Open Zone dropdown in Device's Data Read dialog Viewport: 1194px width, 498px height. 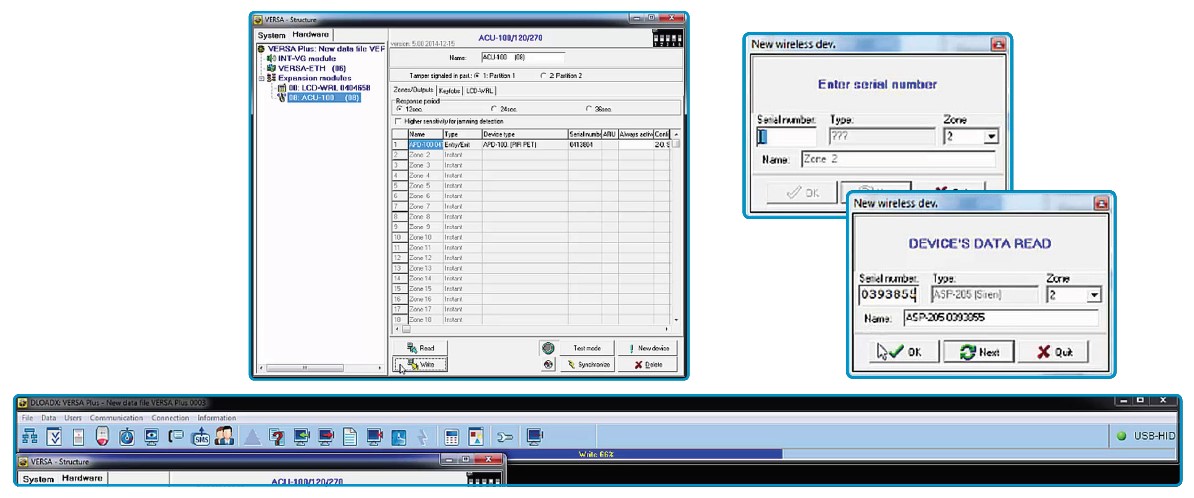(x=1093, y=295)
